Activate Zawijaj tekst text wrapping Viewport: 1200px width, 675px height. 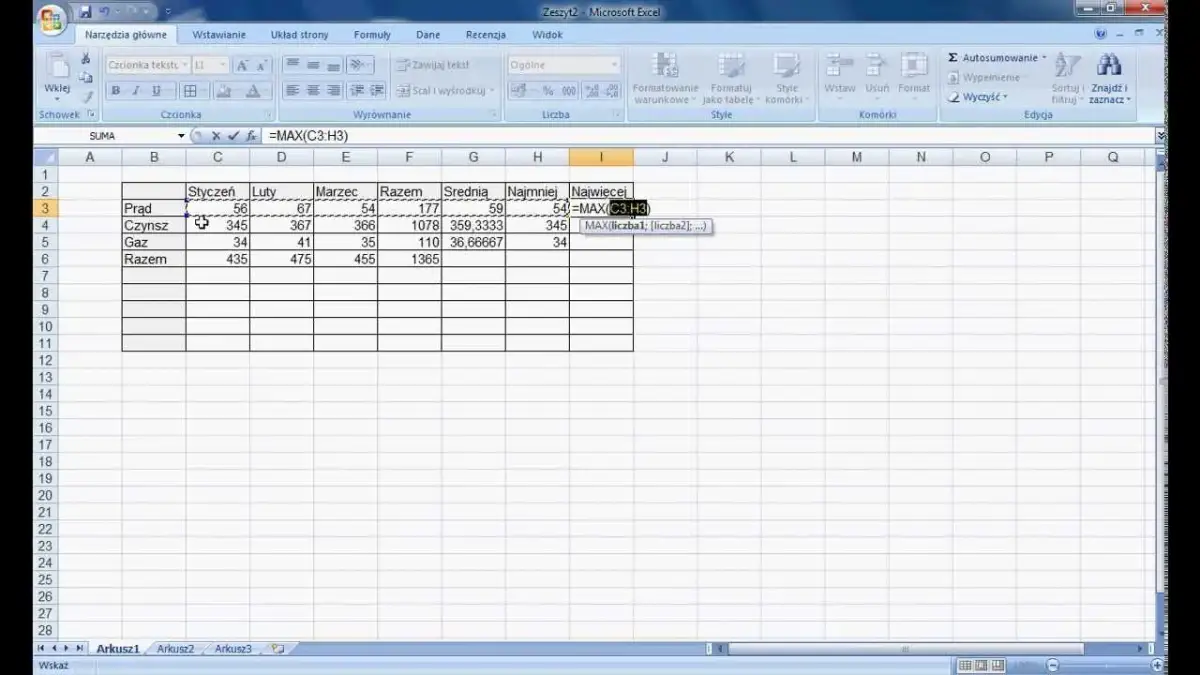[434, 64]
